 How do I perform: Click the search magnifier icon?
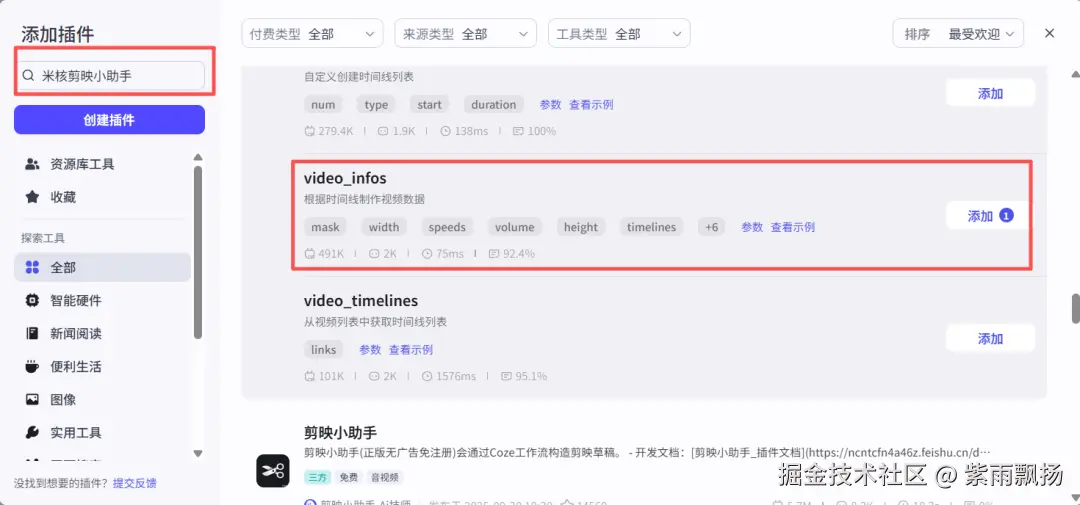click(28, 76)
